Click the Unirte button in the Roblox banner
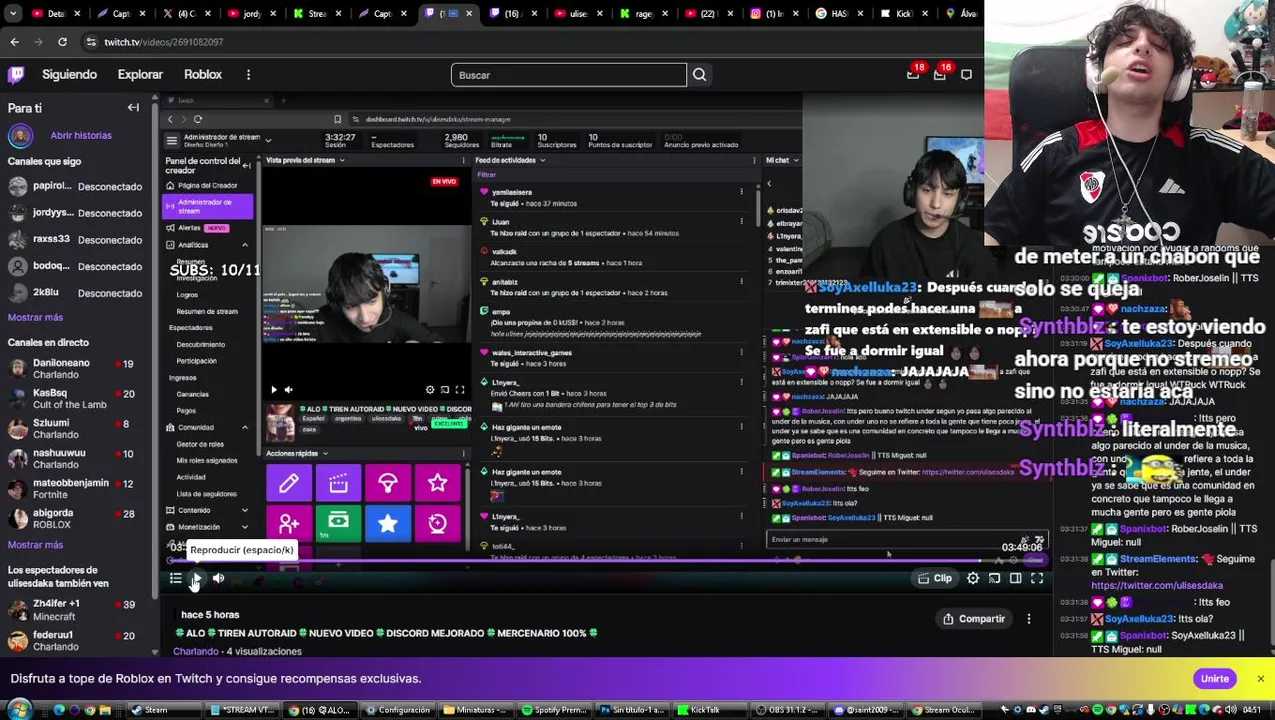The height and width of the screenshot is (720, 1275). (1214, 679)
